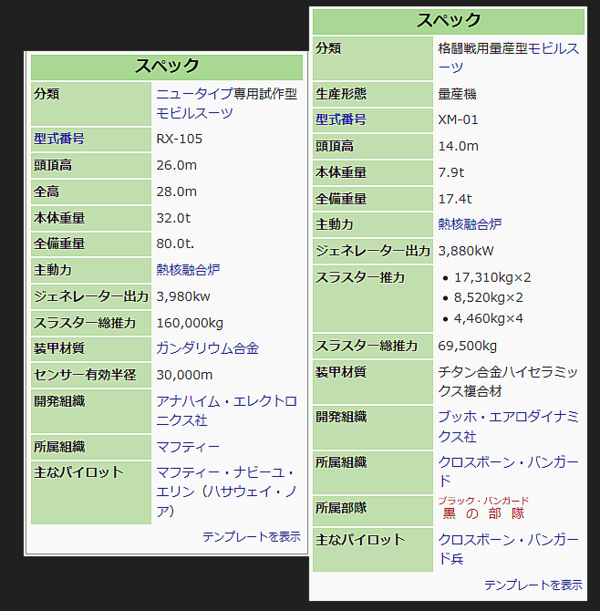600x611 pixels.
Task: Click 32.0t 本体重量 value
Action: tap(173, 218)
